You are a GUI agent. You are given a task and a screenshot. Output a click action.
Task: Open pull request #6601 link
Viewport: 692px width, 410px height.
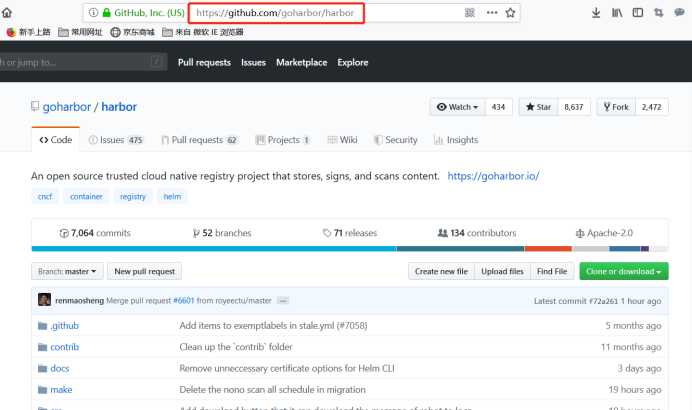coord(184,301)
